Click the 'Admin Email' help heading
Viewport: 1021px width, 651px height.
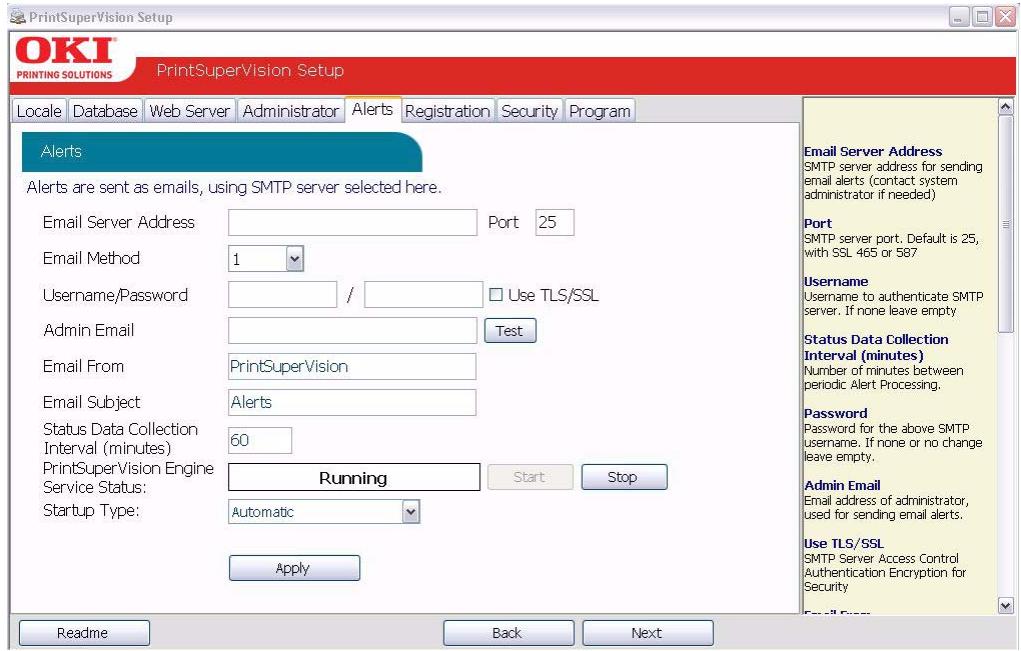(842, 486)
